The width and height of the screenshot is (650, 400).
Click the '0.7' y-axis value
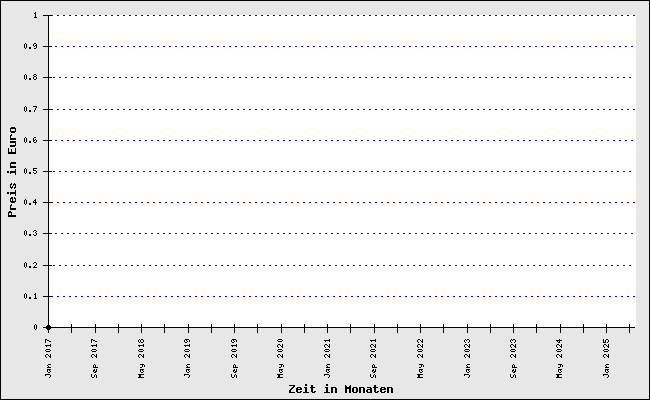[x=30, y=109]
